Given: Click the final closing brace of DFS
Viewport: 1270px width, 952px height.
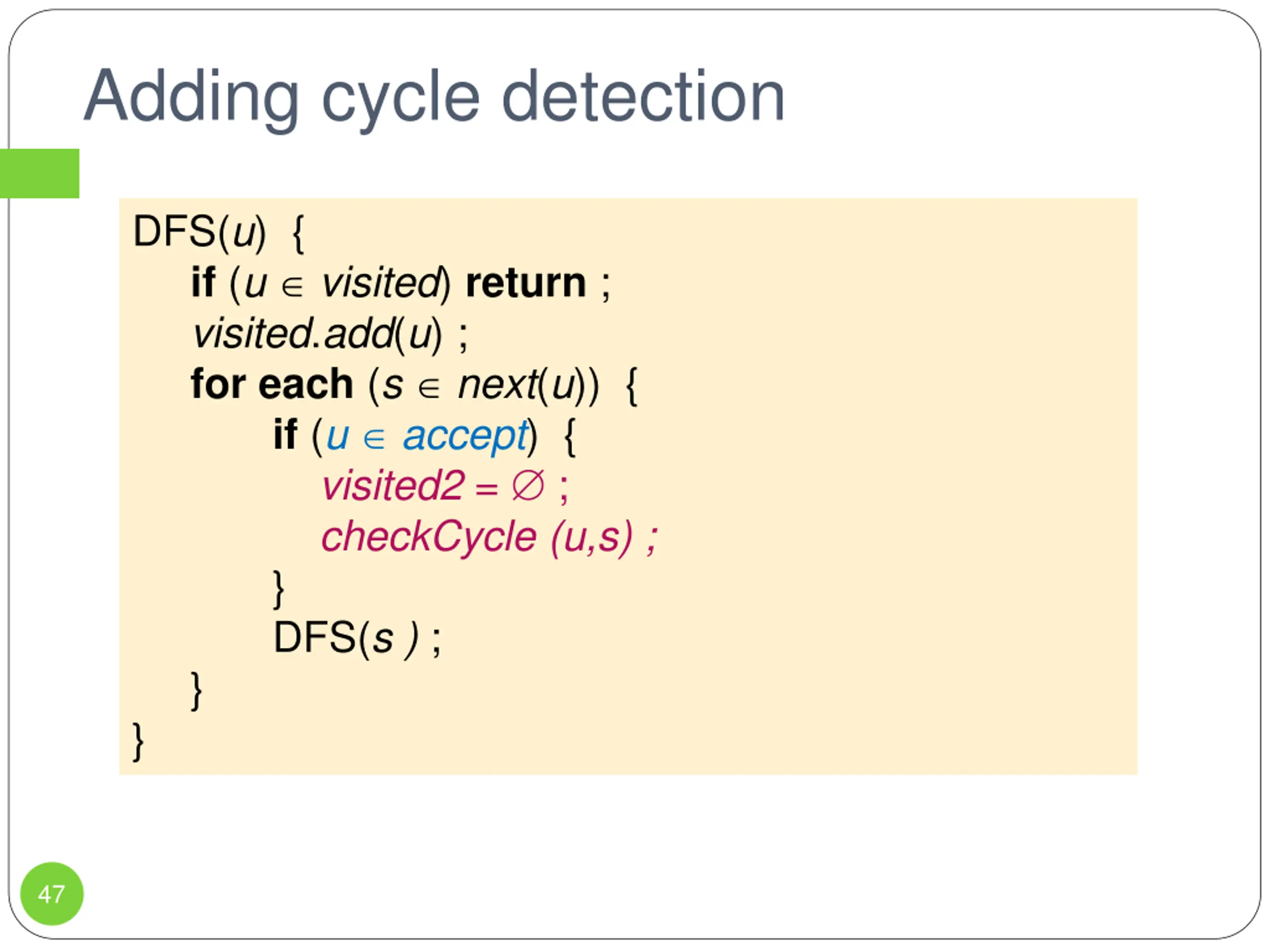Looking at the screenshot, I should pos(138,741).
